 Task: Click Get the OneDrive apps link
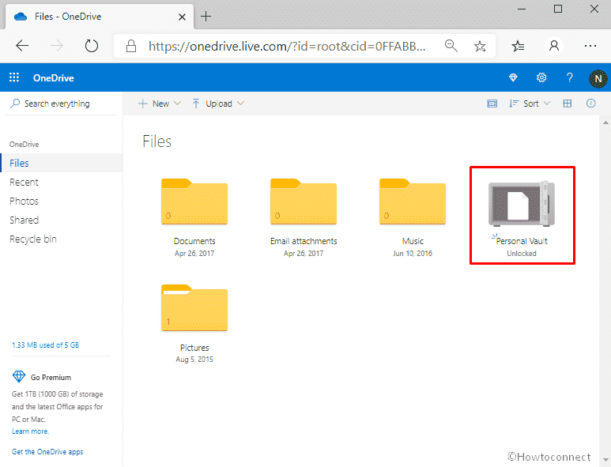[x=47, y=452]
